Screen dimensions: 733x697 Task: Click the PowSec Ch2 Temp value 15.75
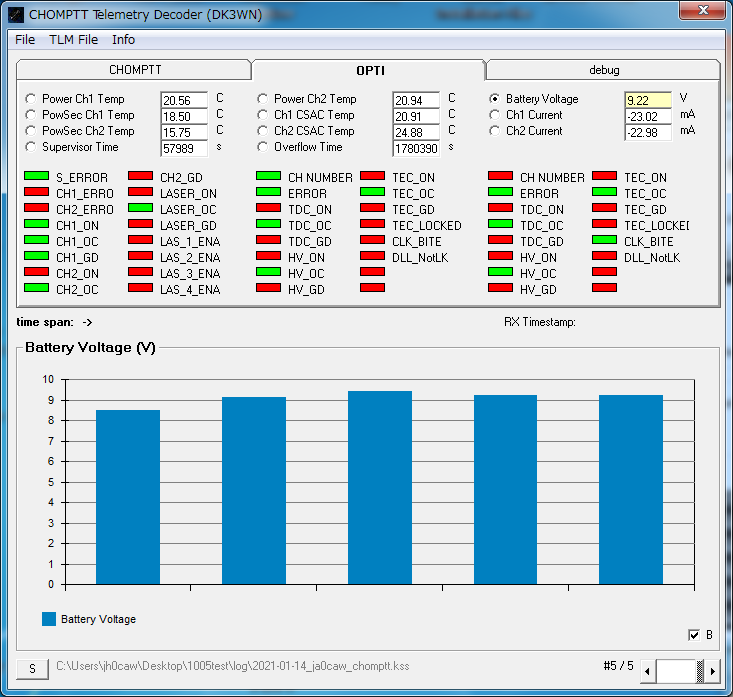pyautogui.click(x=184, y=132)
